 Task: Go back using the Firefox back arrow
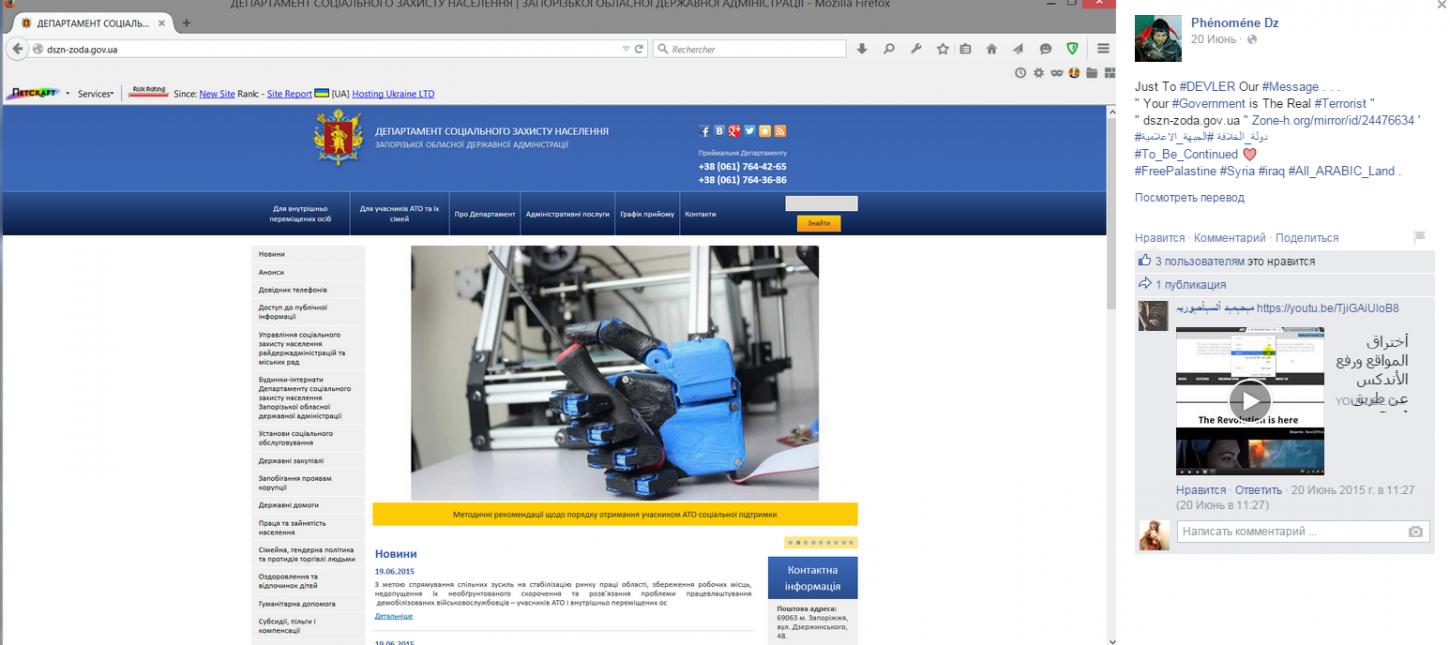17,48
